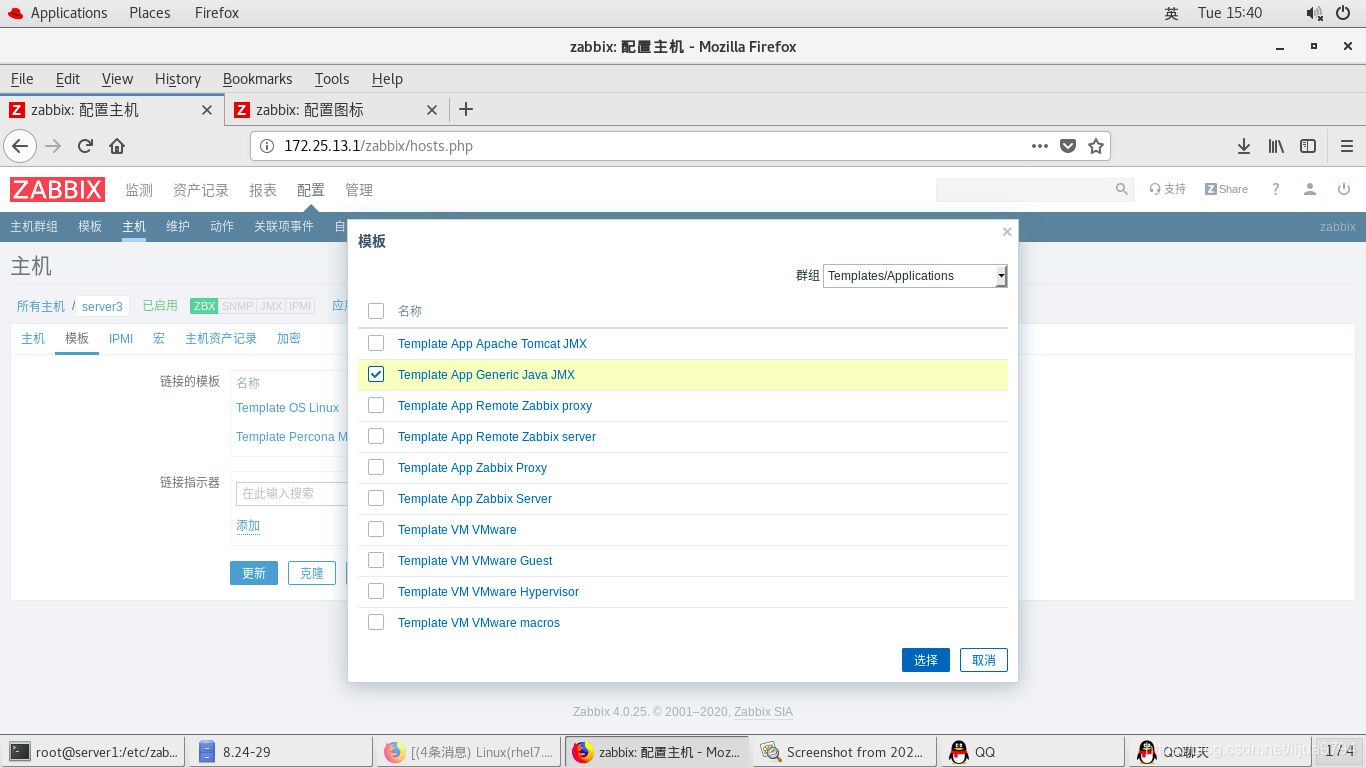The image size is (1366, 768).
Task: Reload the page with the refresh icon
Action: [x=85, y=146]
